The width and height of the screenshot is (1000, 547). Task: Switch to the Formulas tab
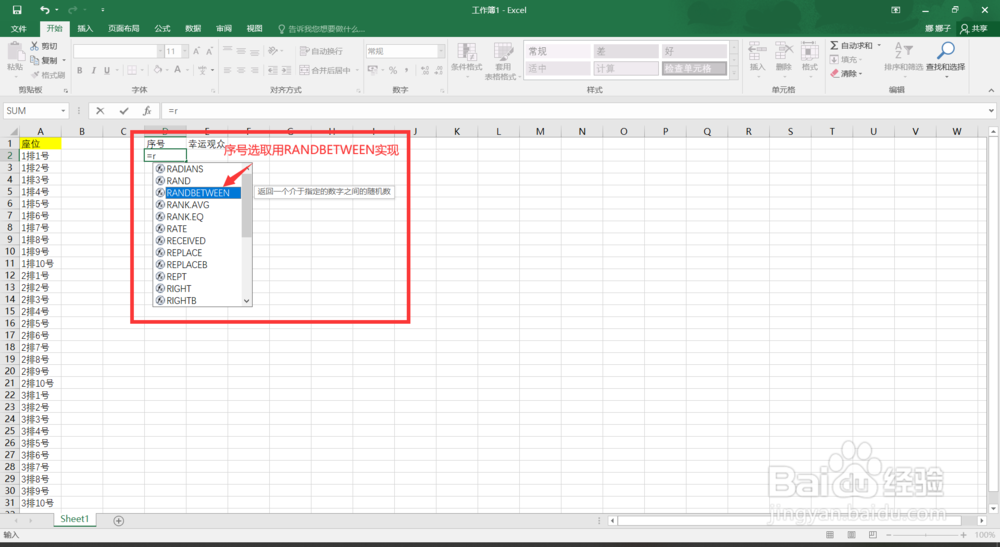(x=162, y=29)
